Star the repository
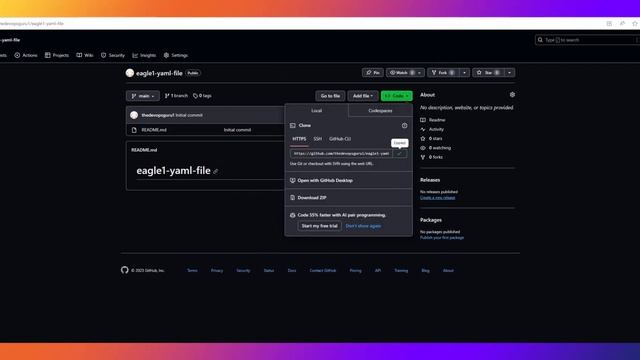 tap(489, 73)
